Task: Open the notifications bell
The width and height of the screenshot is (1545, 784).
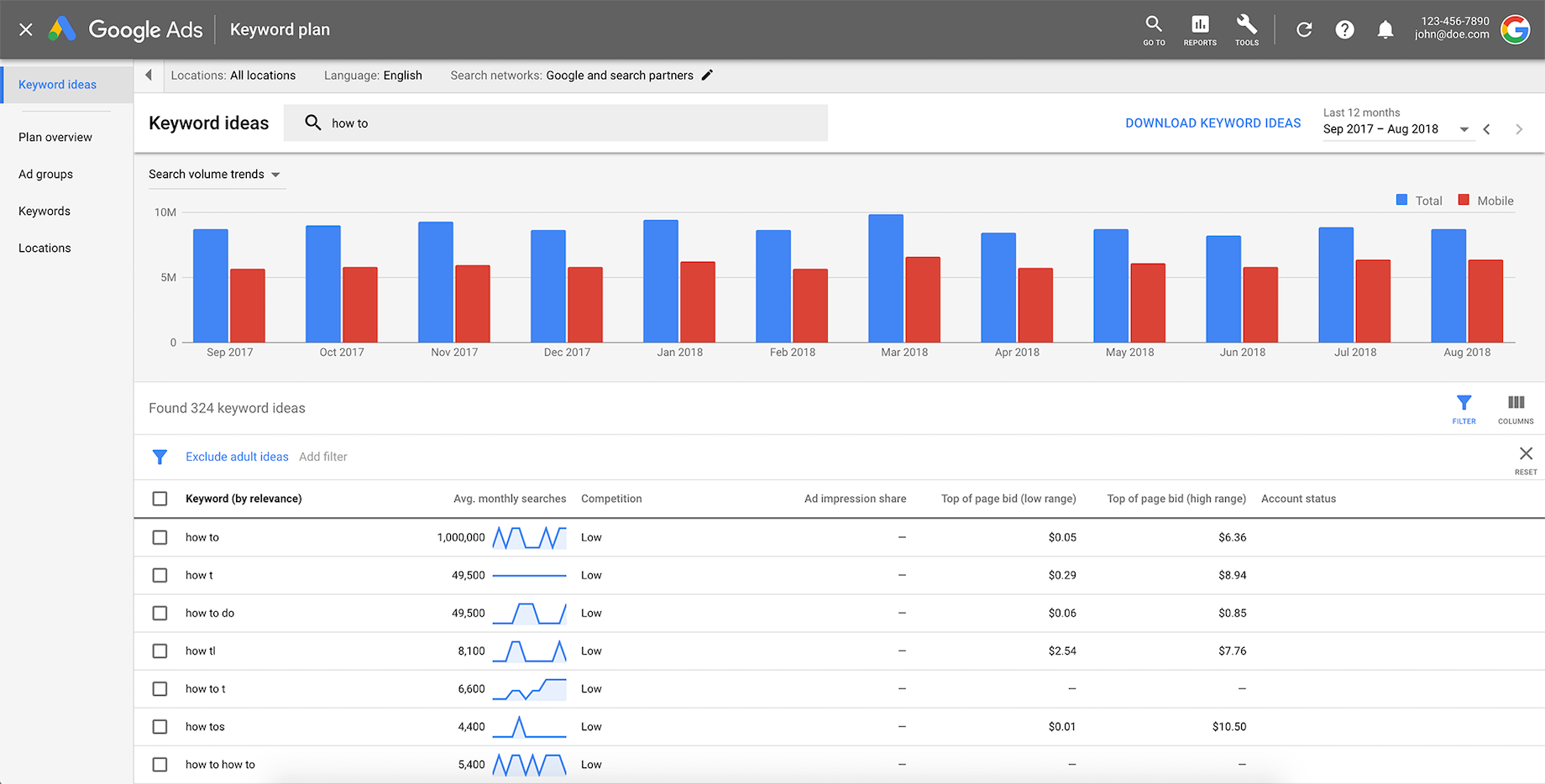Action: click(1385, 29)
